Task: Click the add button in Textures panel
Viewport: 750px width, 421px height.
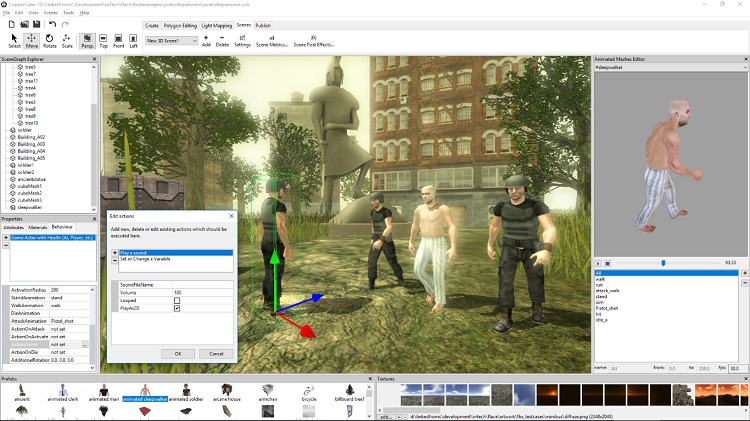Action: (x=386, y=417)
